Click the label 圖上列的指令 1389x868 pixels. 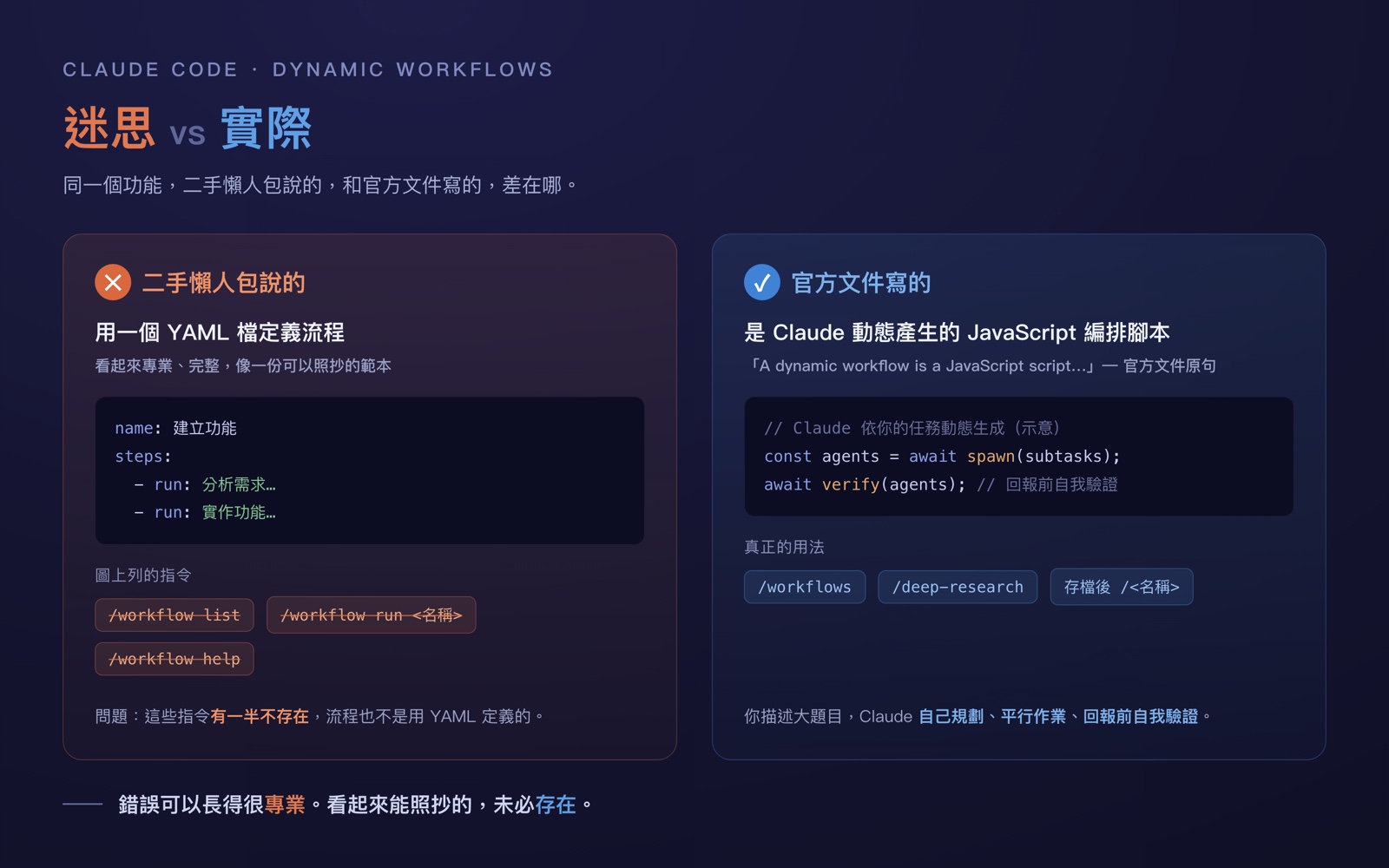[143, 575]
